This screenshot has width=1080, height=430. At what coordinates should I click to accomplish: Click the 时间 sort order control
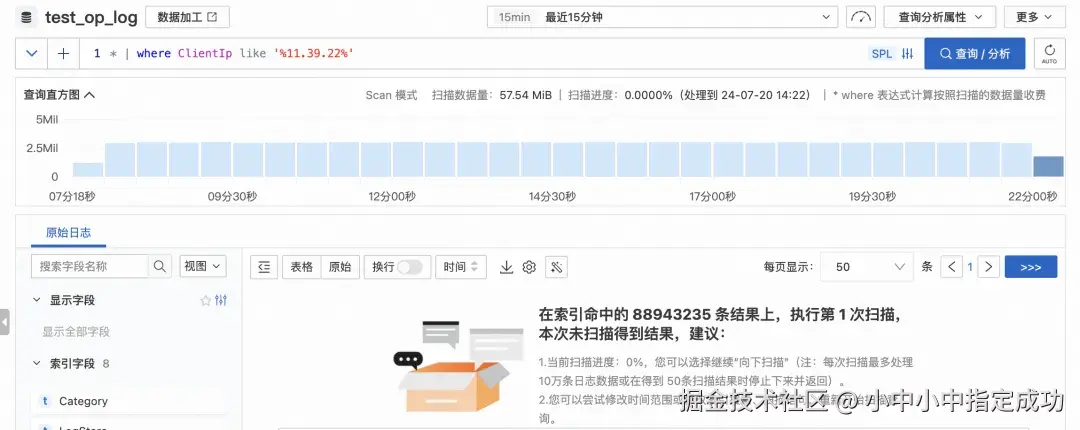click(x=461, y=267)
